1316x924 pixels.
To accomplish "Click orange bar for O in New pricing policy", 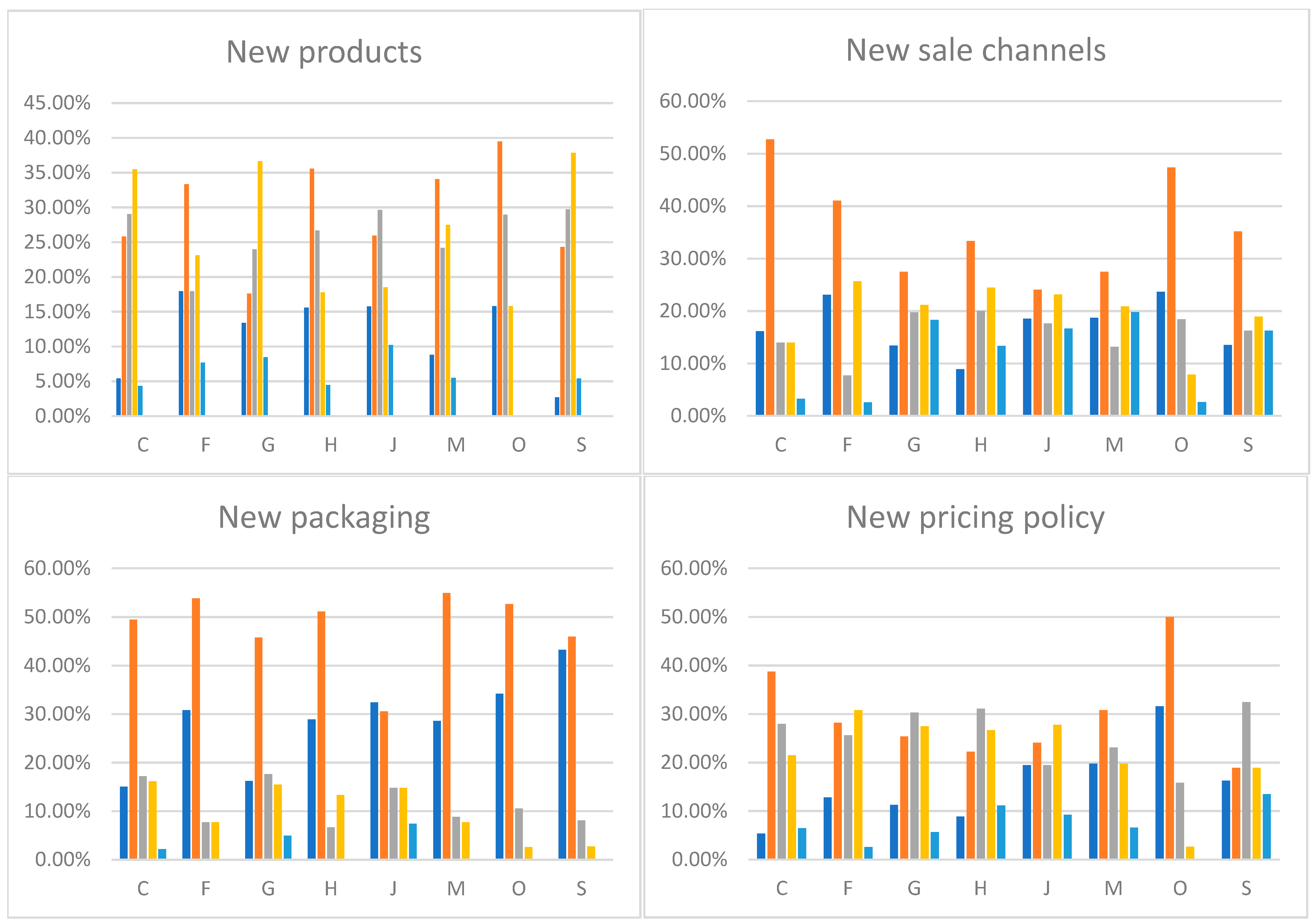I will [1169, 738].
